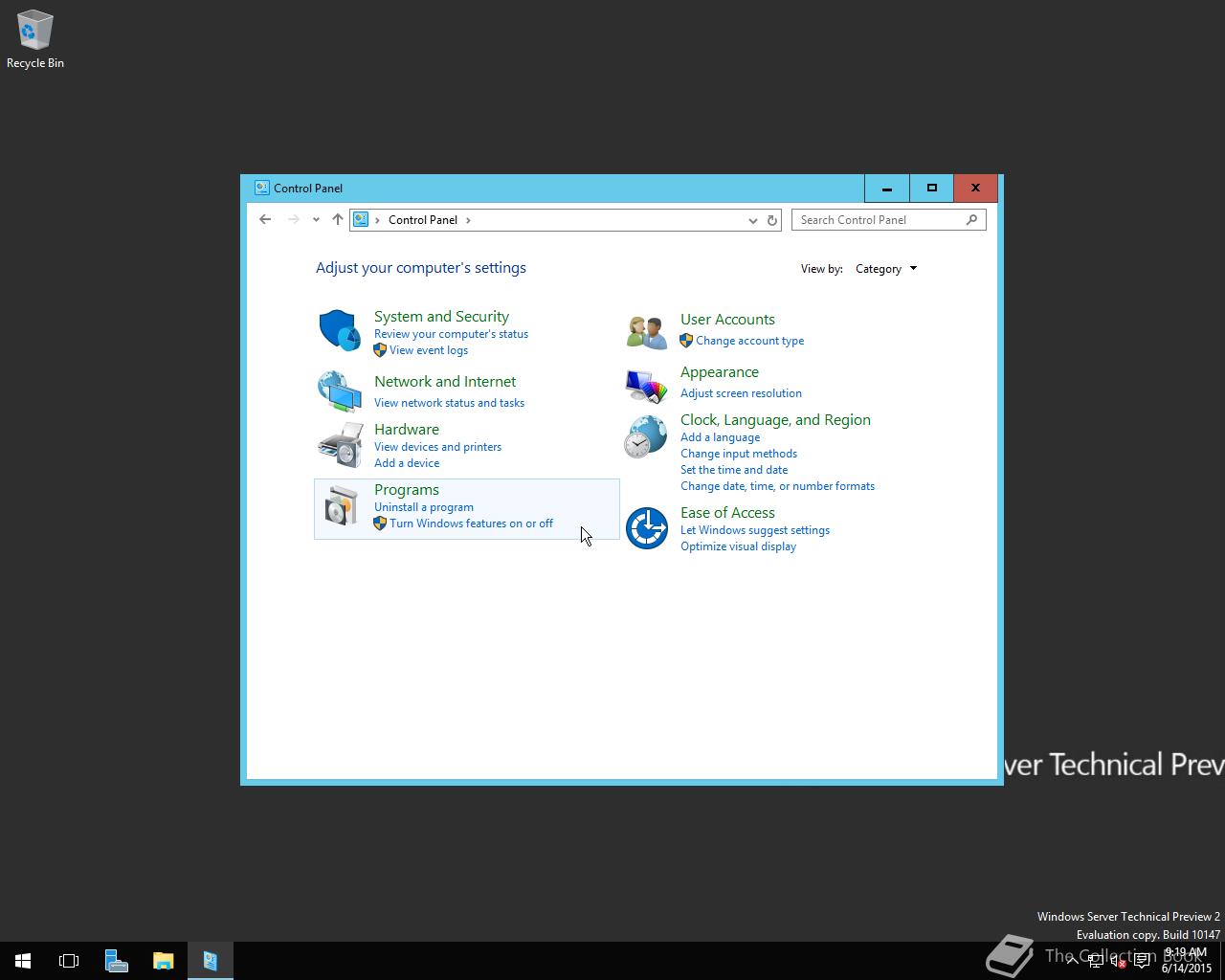Go back with the back arrow
This screenshot has height=980, width=1225.
coord(265,219)
